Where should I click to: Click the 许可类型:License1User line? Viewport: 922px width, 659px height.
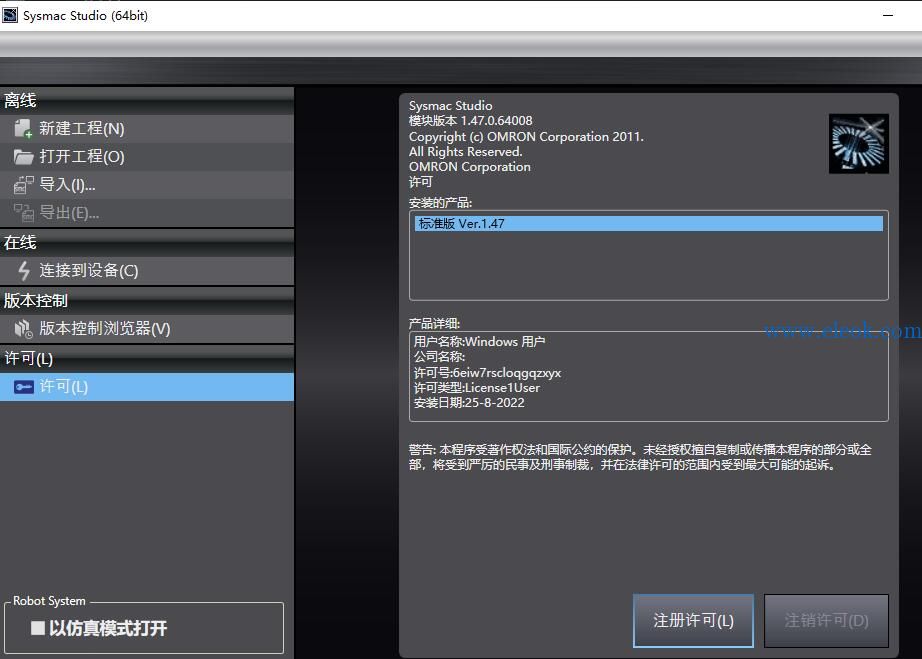tap(477, 388)
